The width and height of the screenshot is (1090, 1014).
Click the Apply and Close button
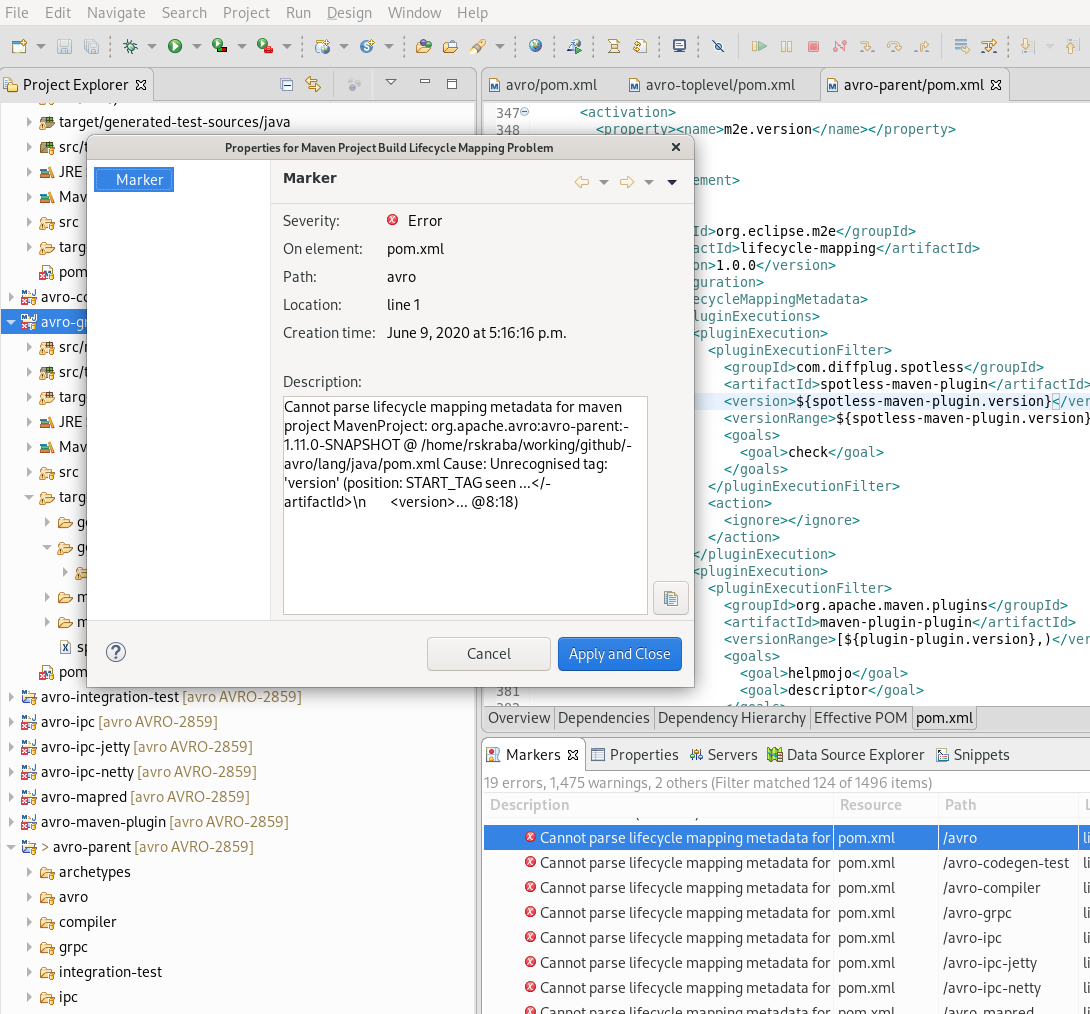tap(619, 654)
